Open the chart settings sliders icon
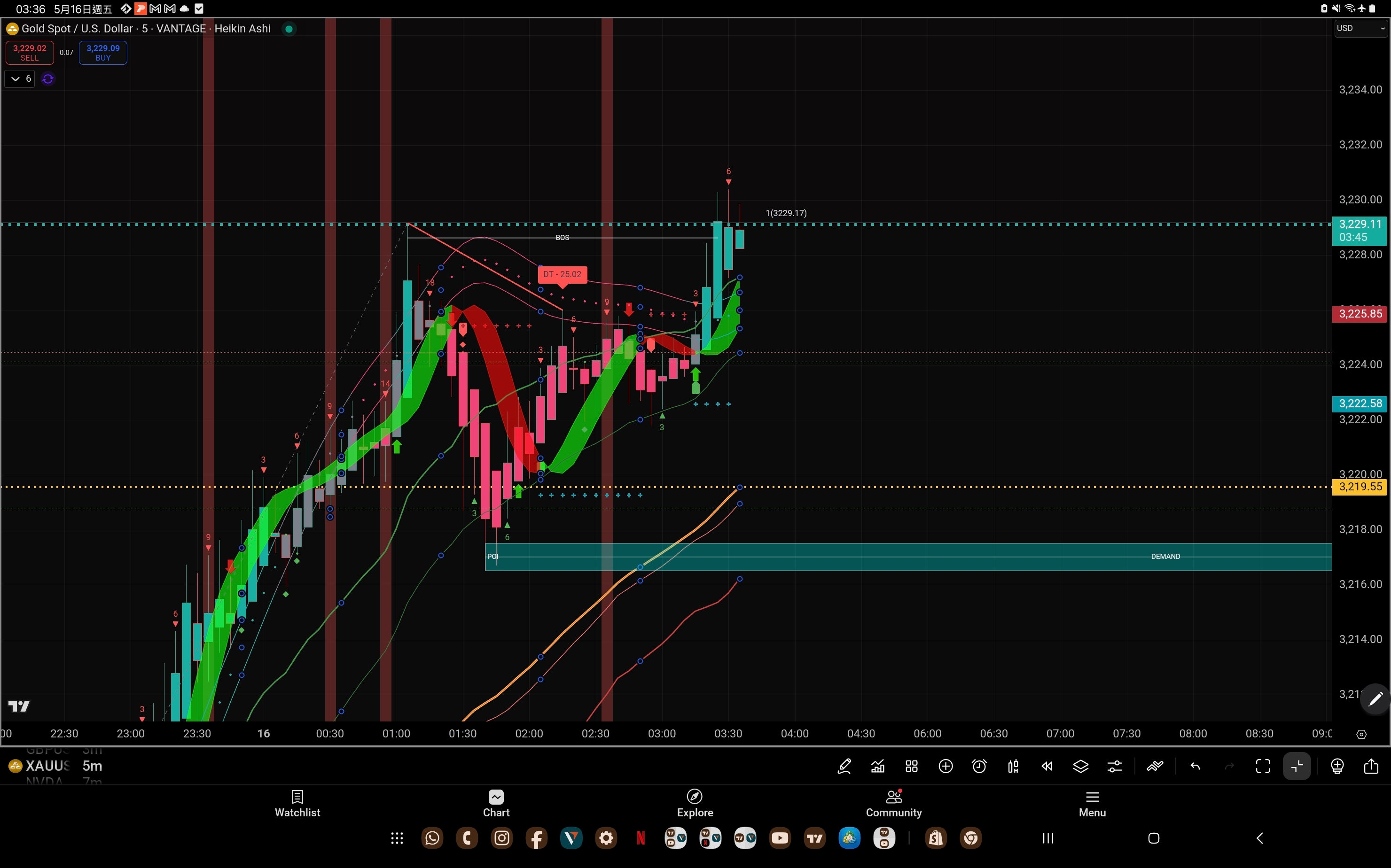The width and height of the screenshot is (1391, 868). pyautogui.click(x=1115, y=767)
